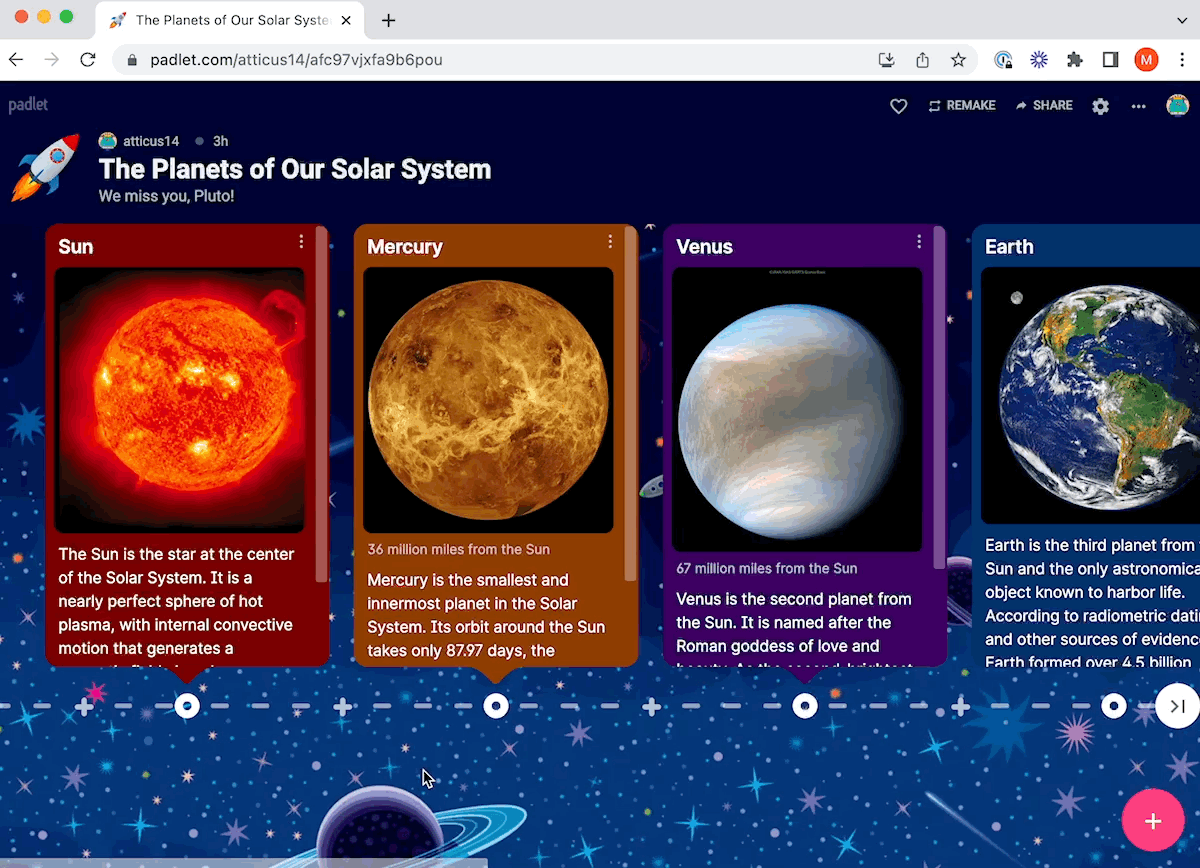Viewport: 1200px width, 868px height.
Task: Click the purple starburst extension icon
Action: (x=1039, y=60)
